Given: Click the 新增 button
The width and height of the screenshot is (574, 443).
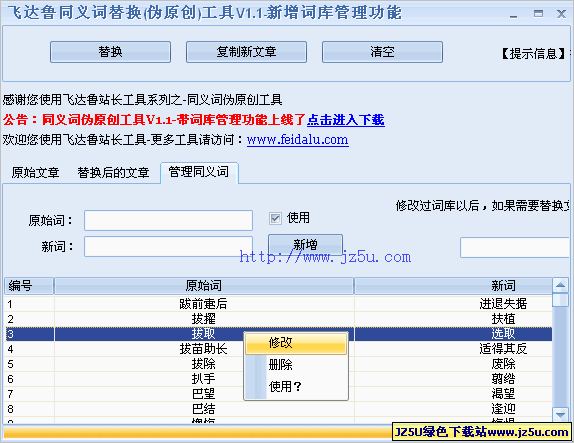Looking at the screenshot, I should pos(305,245).
